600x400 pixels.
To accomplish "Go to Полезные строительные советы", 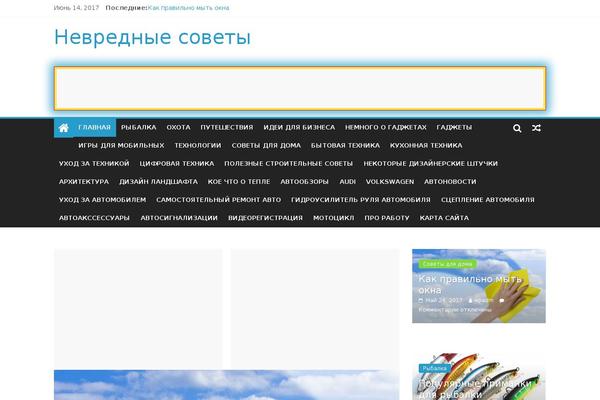I will tap(289, 163).
